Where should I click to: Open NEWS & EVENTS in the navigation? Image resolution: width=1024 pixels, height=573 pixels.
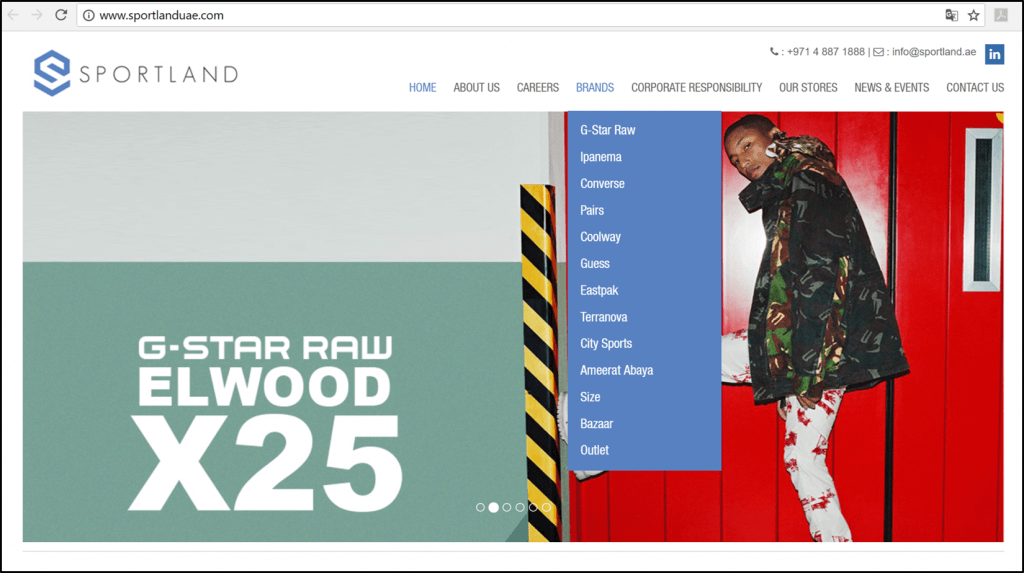892,88
